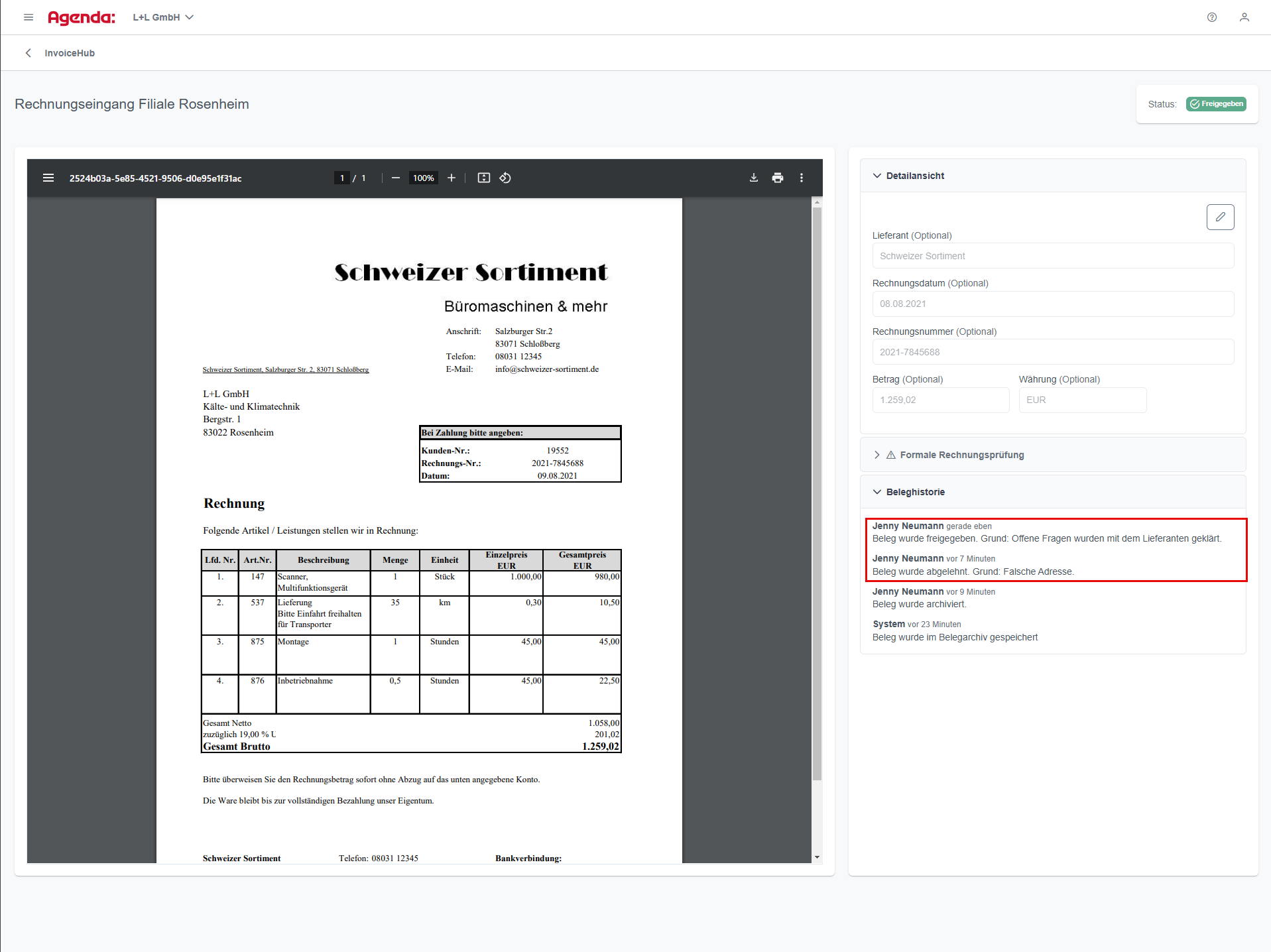The width and height of the screenshot is (1271, 952).
Task: Zoom out the PDF document
Action: coord(396,178)
